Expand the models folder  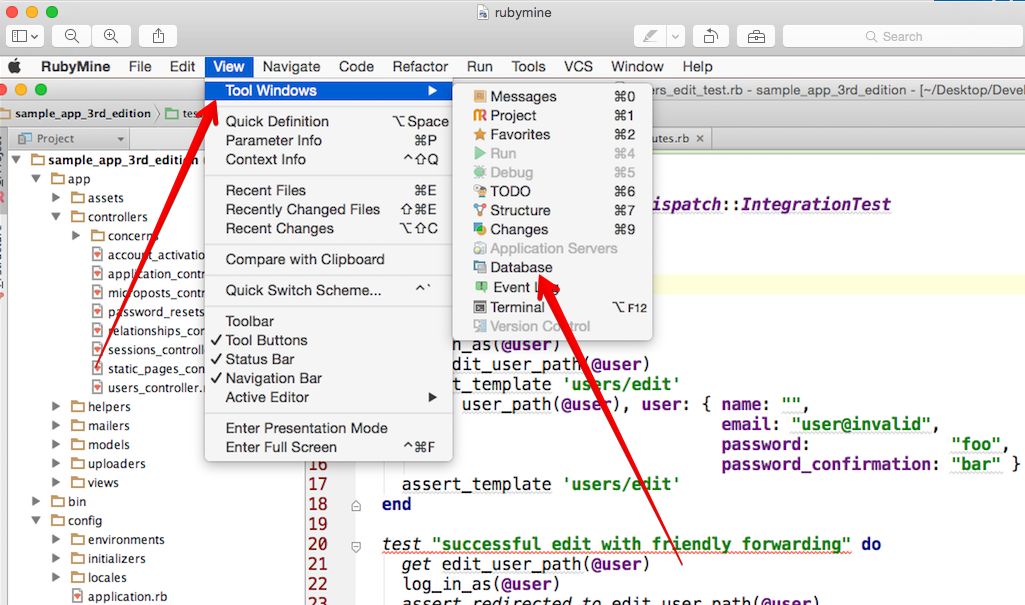[56, 444]
